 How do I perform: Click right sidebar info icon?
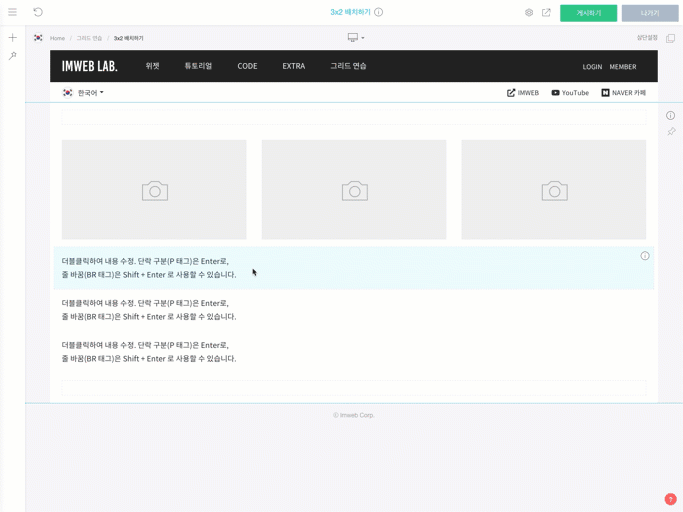(x=670, y=115)
